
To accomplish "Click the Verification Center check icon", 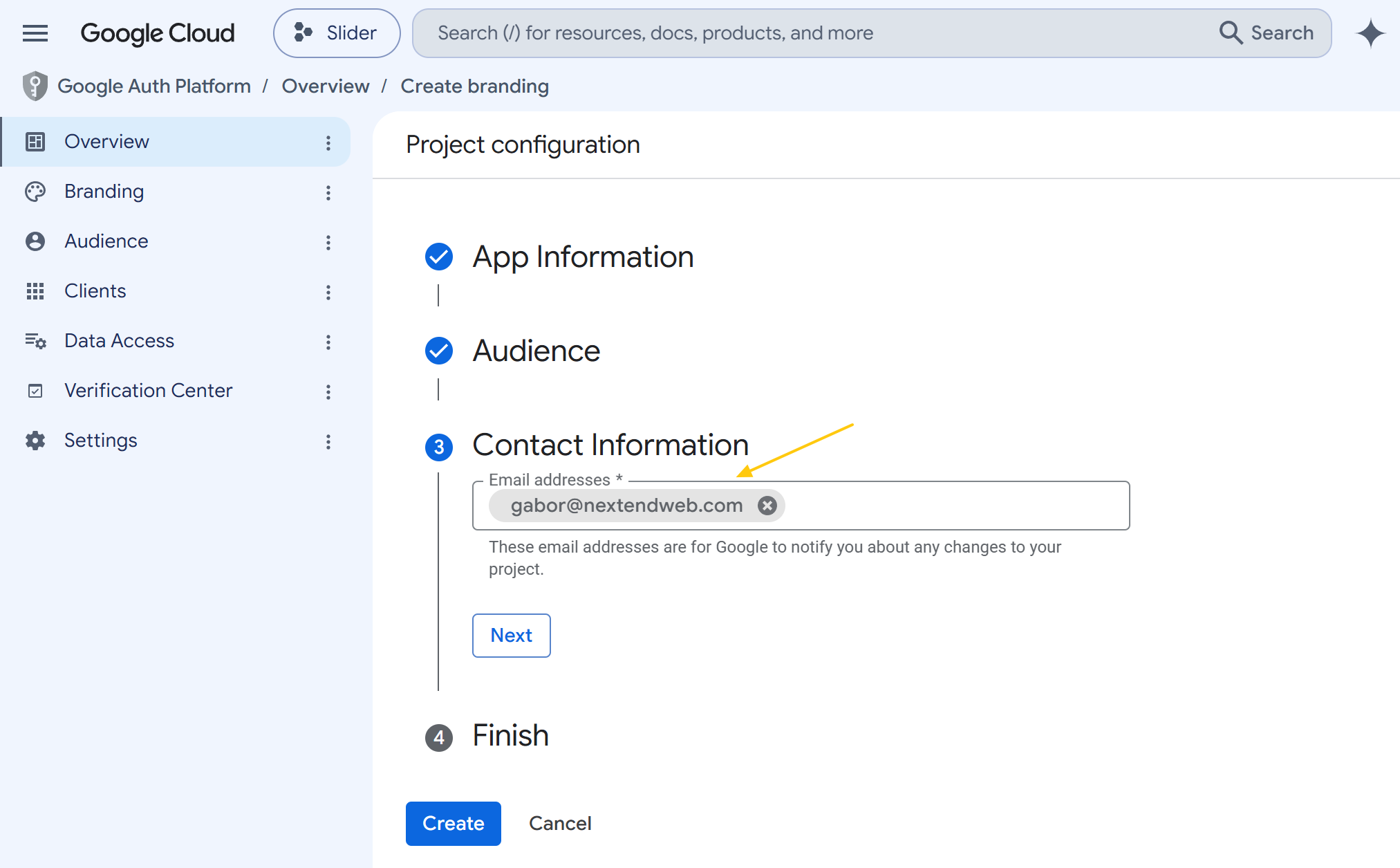I will (x=35, y=391).
